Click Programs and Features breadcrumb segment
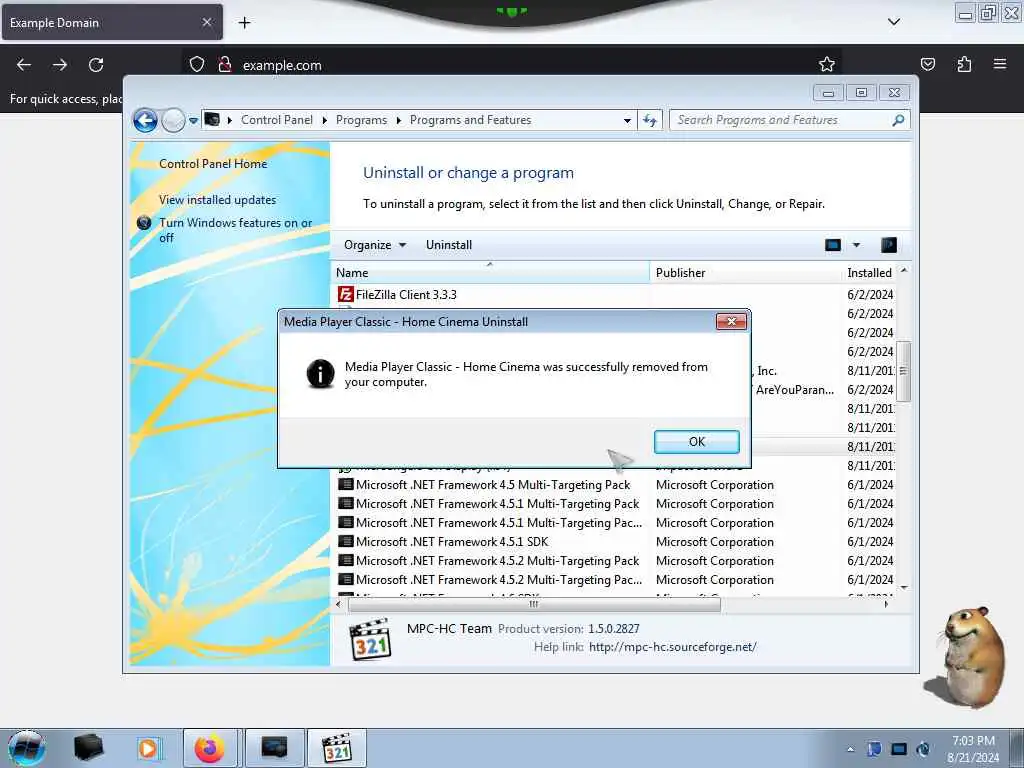 [x=470, y=120]
